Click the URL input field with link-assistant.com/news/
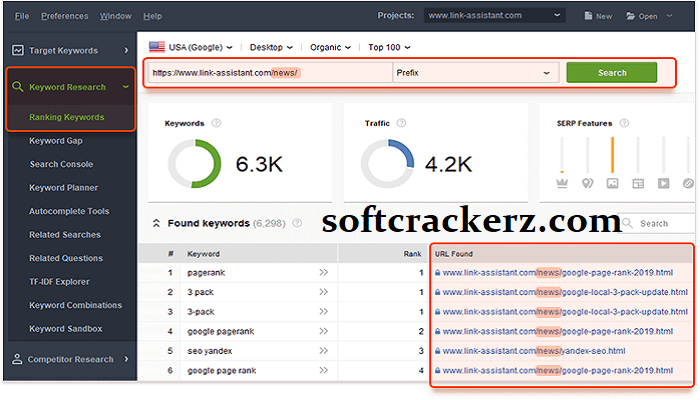700x400 pixels. [x=270, y=73]
